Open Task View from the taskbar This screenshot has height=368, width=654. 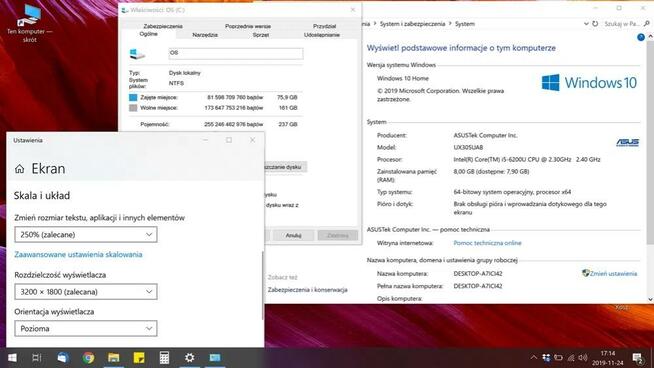point(37,358)
